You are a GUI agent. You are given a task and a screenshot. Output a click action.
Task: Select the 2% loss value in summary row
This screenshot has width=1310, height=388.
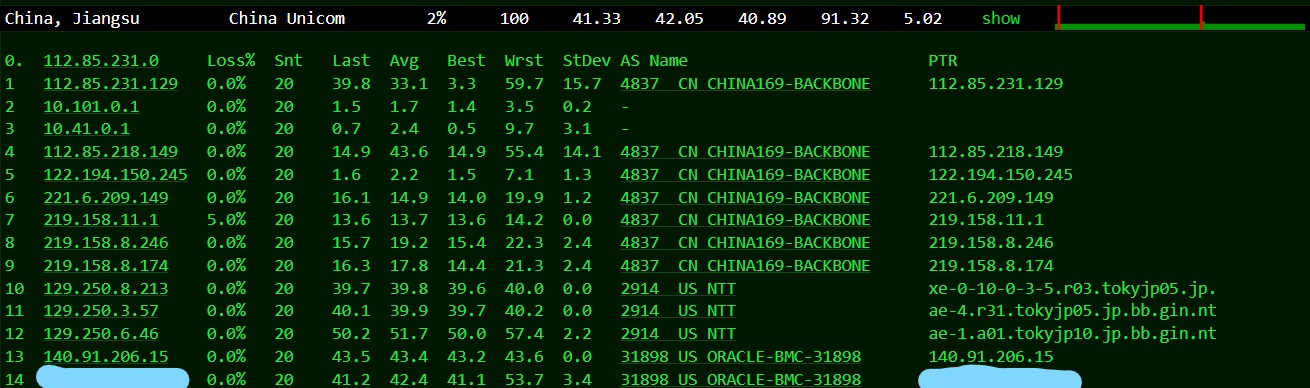click(437, 18)
